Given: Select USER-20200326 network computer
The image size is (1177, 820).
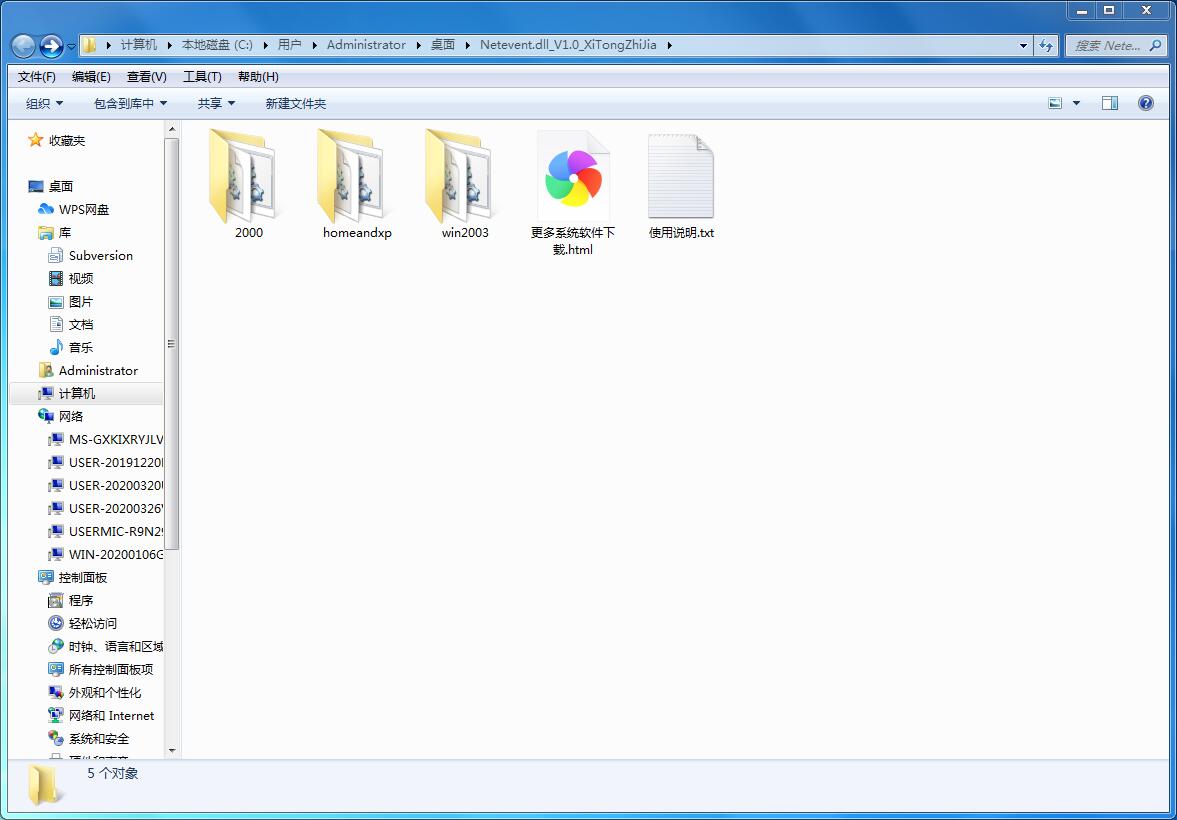Looking at the screenshot, I should pos(116,508).
